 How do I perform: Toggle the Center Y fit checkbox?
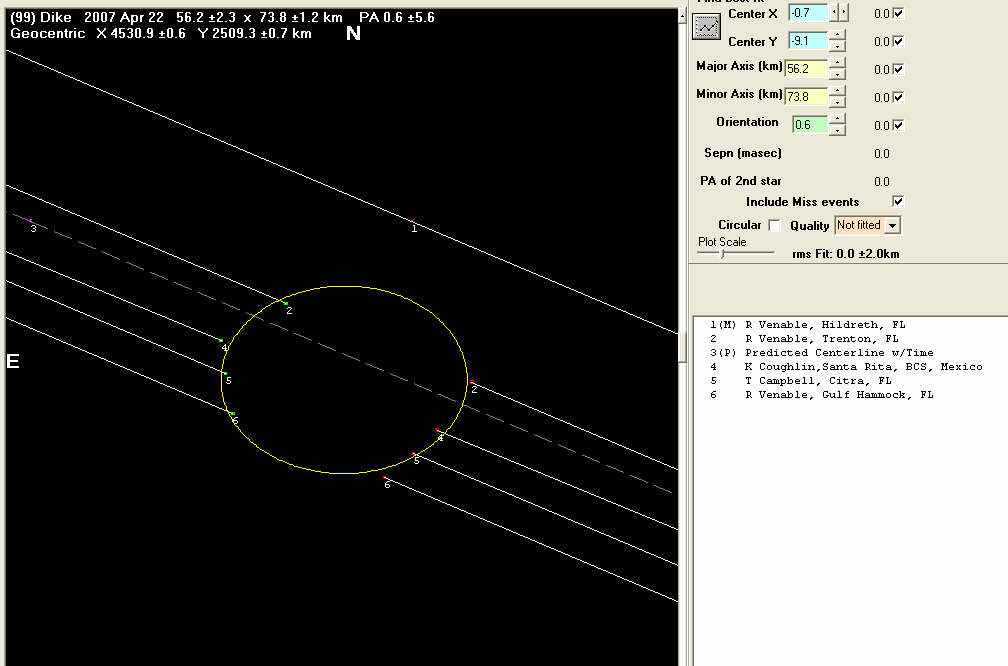[x=899, y=41]
